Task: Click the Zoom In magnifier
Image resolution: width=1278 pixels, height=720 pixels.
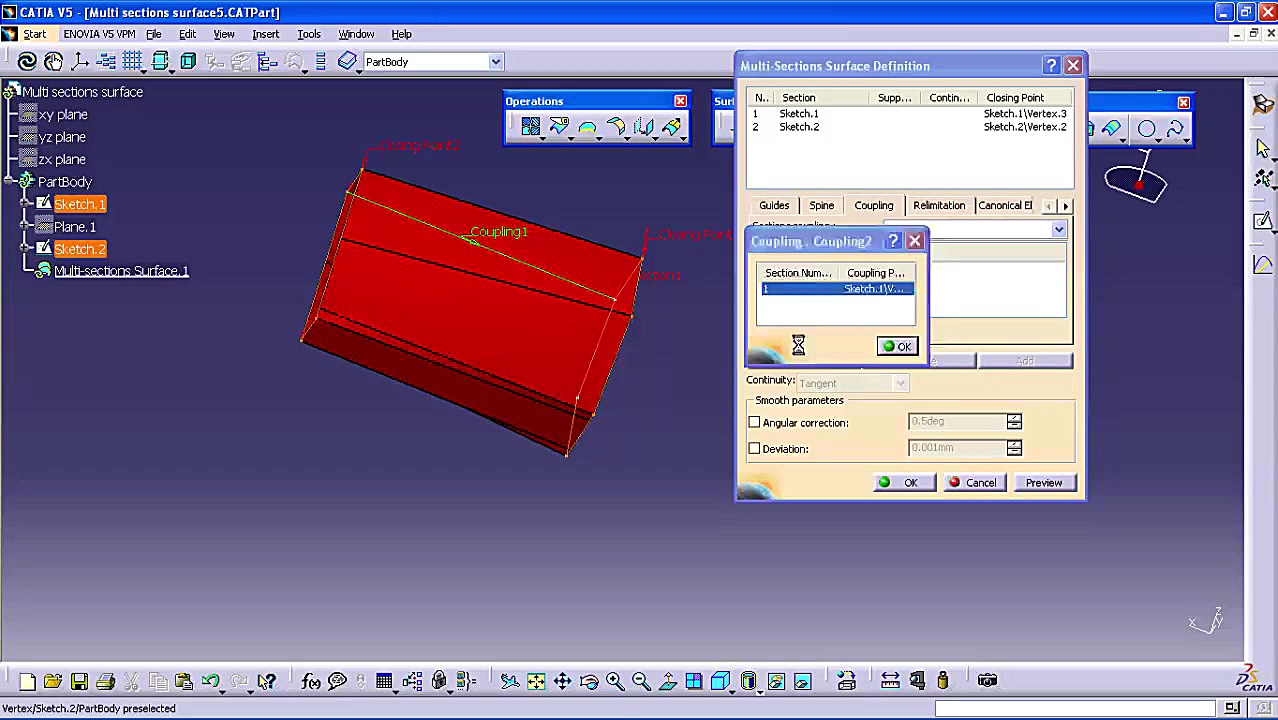Action: click(x=615, y=681)
